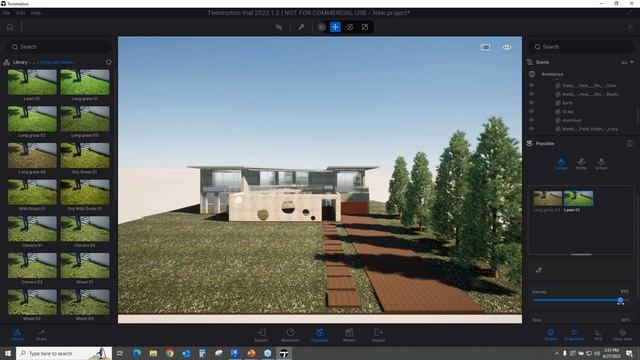Select the Aluminum scene tree item

572,120
